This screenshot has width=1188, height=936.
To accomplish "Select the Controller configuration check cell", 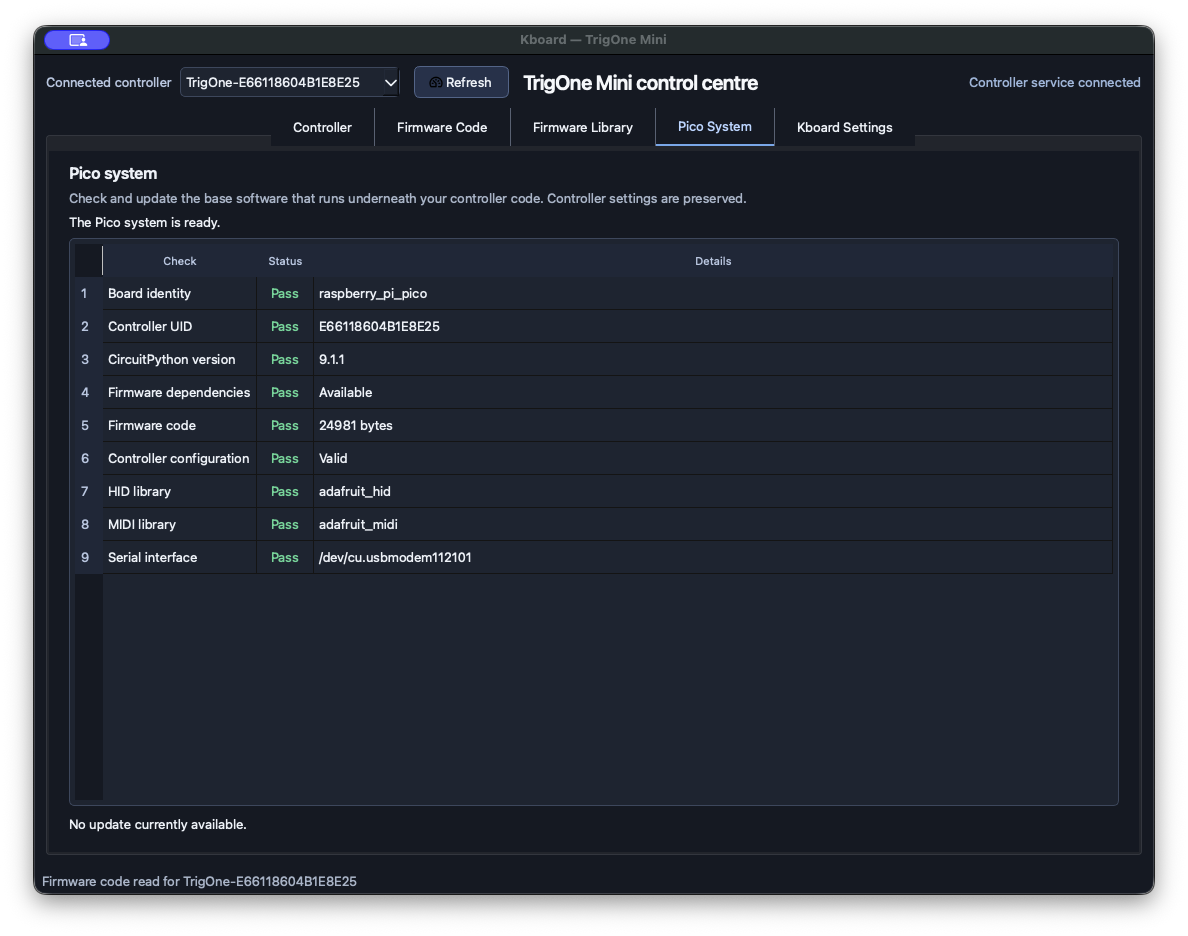I will pyautogui.click(x=180, y=459).
